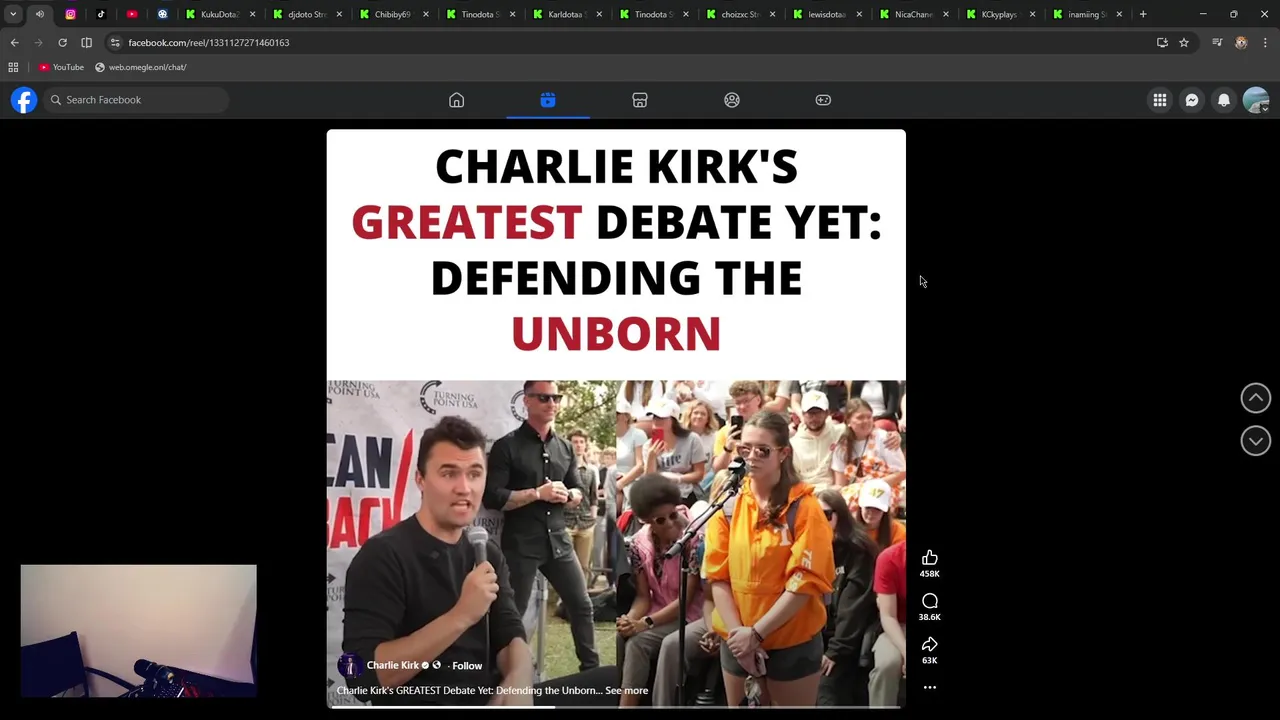
Task: Open the Reels tab icon in Facebook nav
Action: pyautogui.click(x=548, y=100)
